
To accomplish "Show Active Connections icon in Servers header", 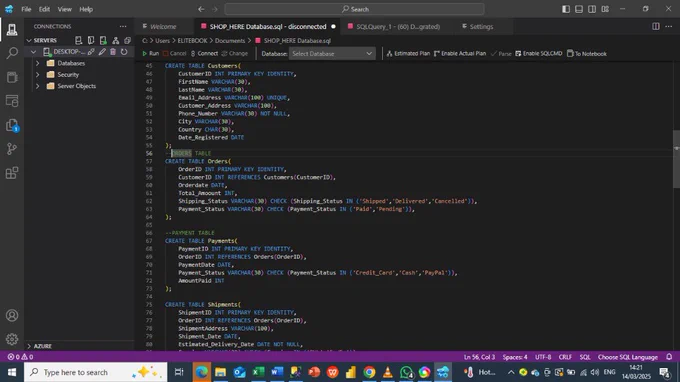I will click(103, 40).
